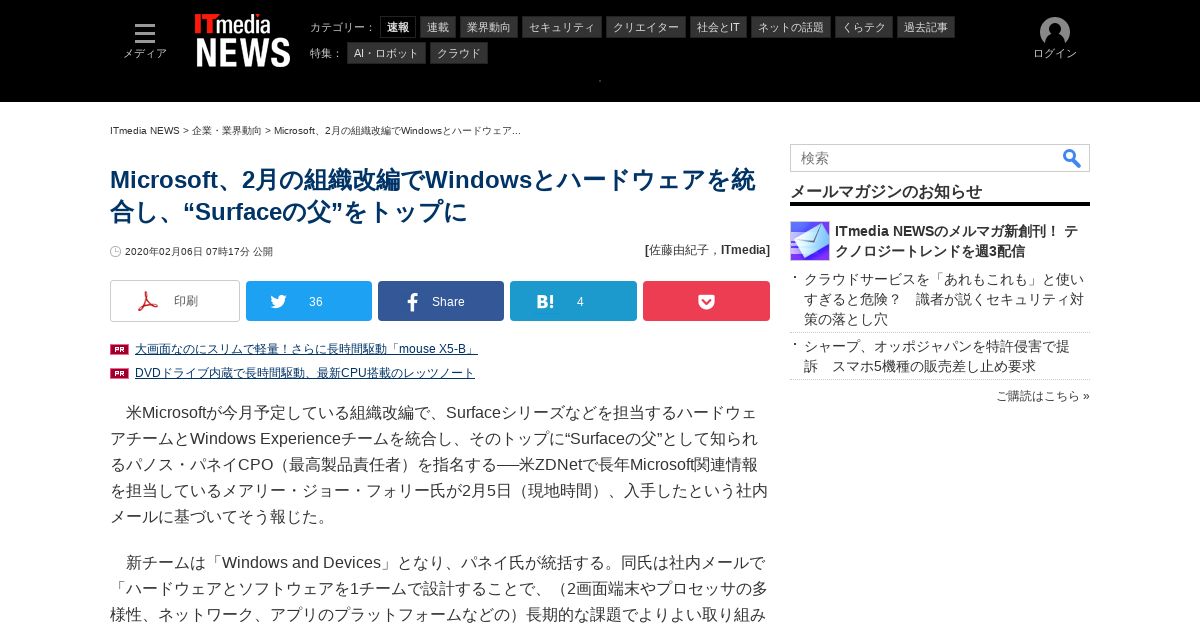Open the メルマガ新創刊 announcement link

point(957,241)
